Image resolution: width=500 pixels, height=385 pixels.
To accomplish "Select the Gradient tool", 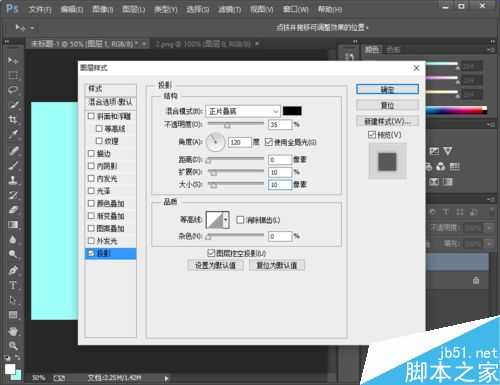I will 13,225.
